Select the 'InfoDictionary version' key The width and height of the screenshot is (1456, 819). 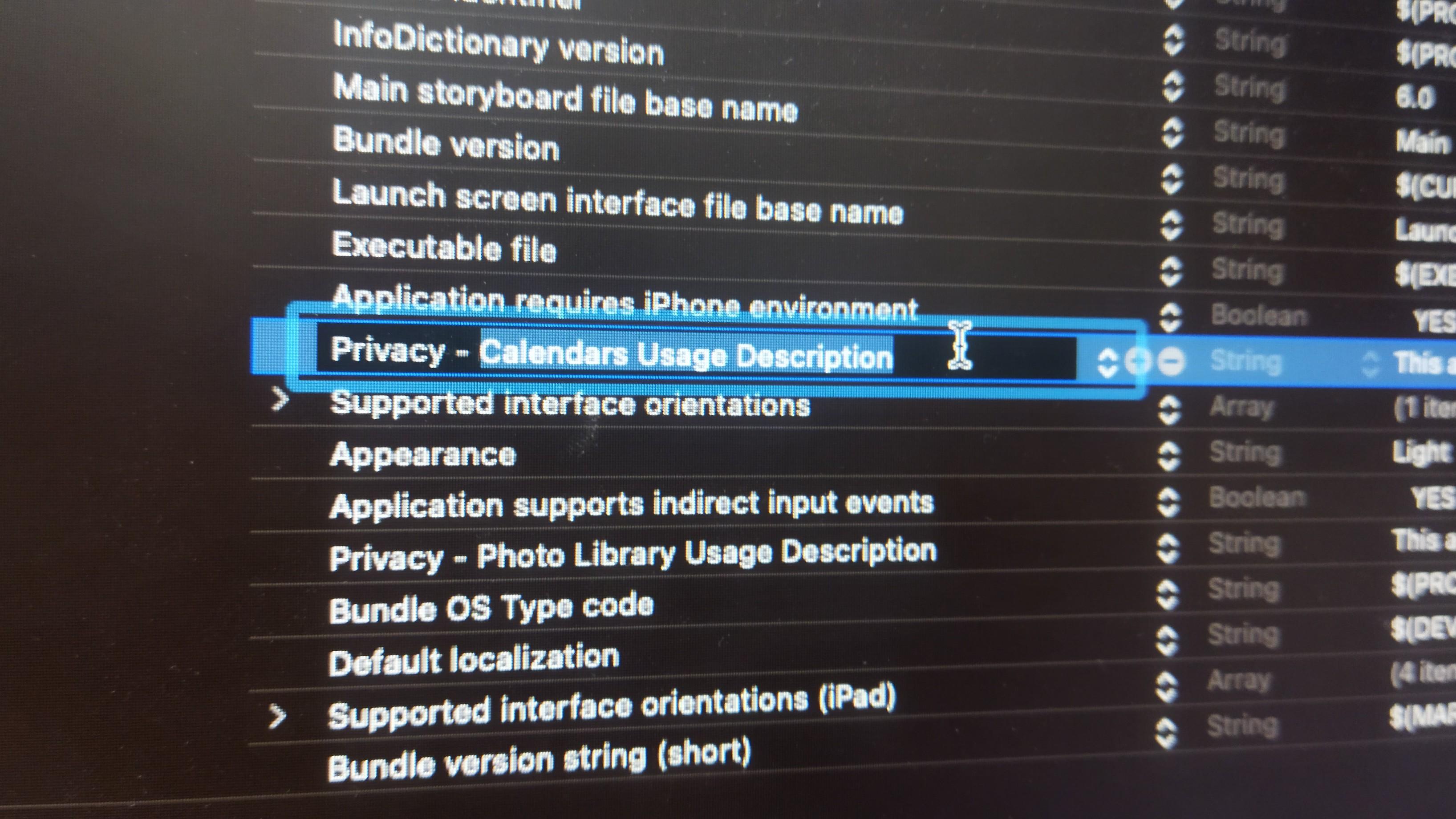pos(499,43)
